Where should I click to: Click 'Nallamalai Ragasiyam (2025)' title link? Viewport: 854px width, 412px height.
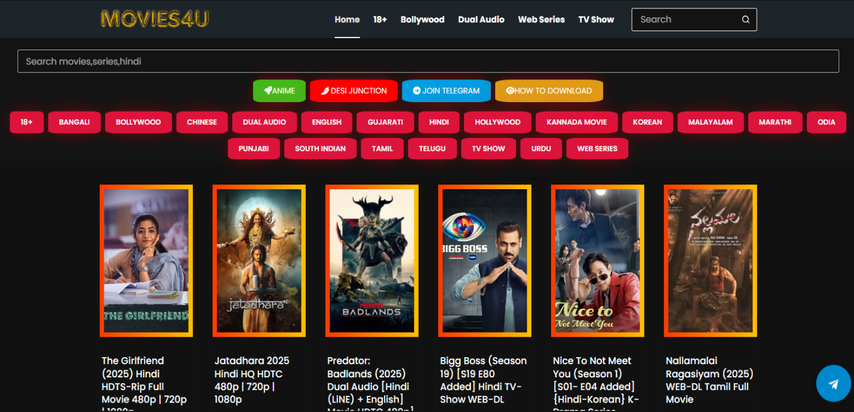click(x=710, y=380)
